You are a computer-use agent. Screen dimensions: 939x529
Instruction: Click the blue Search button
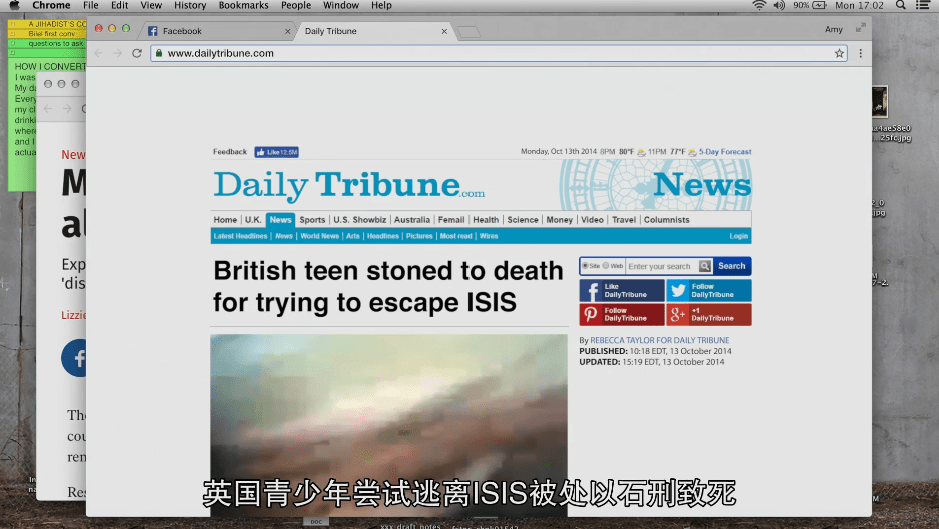[x=732, y=266]
